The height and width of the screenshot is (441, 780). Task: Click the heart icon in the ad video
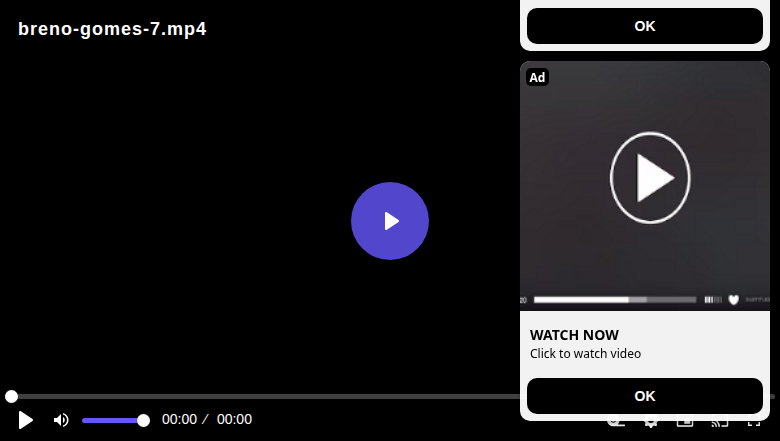click(x=733, y=299)
